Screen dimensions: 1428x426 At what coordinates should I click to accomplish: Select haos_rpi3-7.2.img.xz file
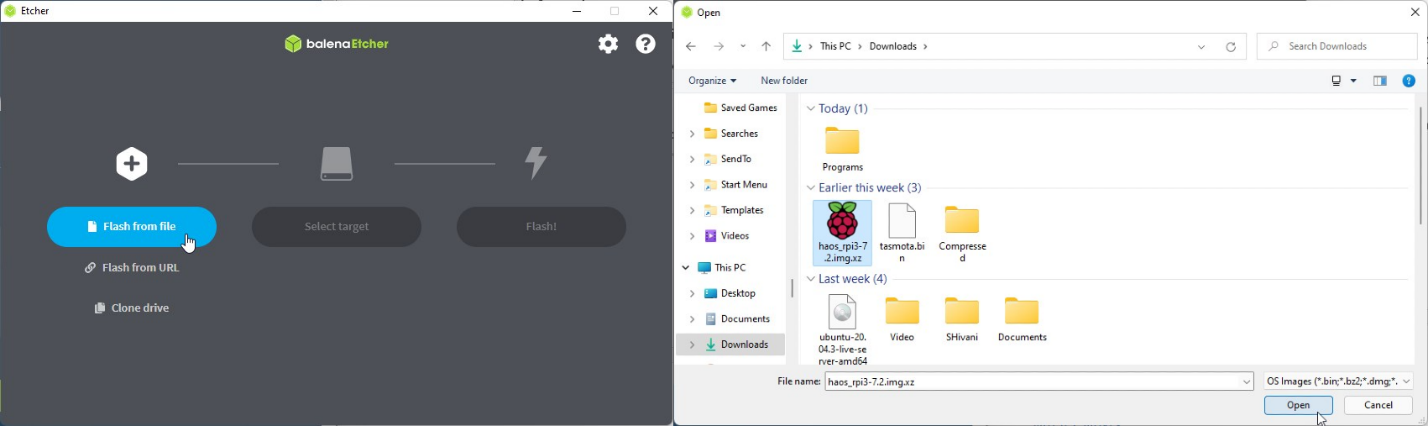pyautogui.click(x=842, y=233)
